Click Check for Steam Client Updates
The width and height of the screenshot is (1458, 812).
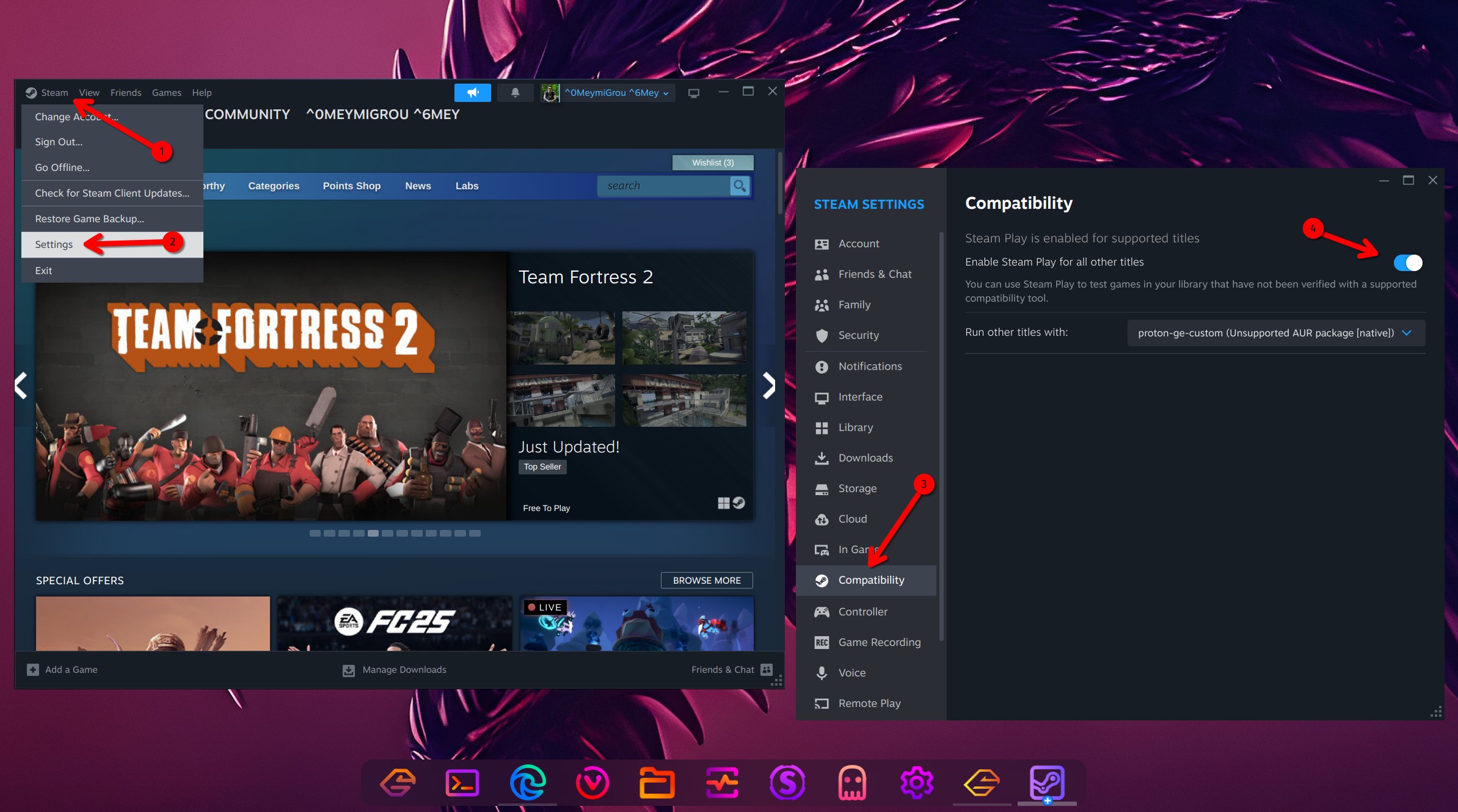point(112,193)
